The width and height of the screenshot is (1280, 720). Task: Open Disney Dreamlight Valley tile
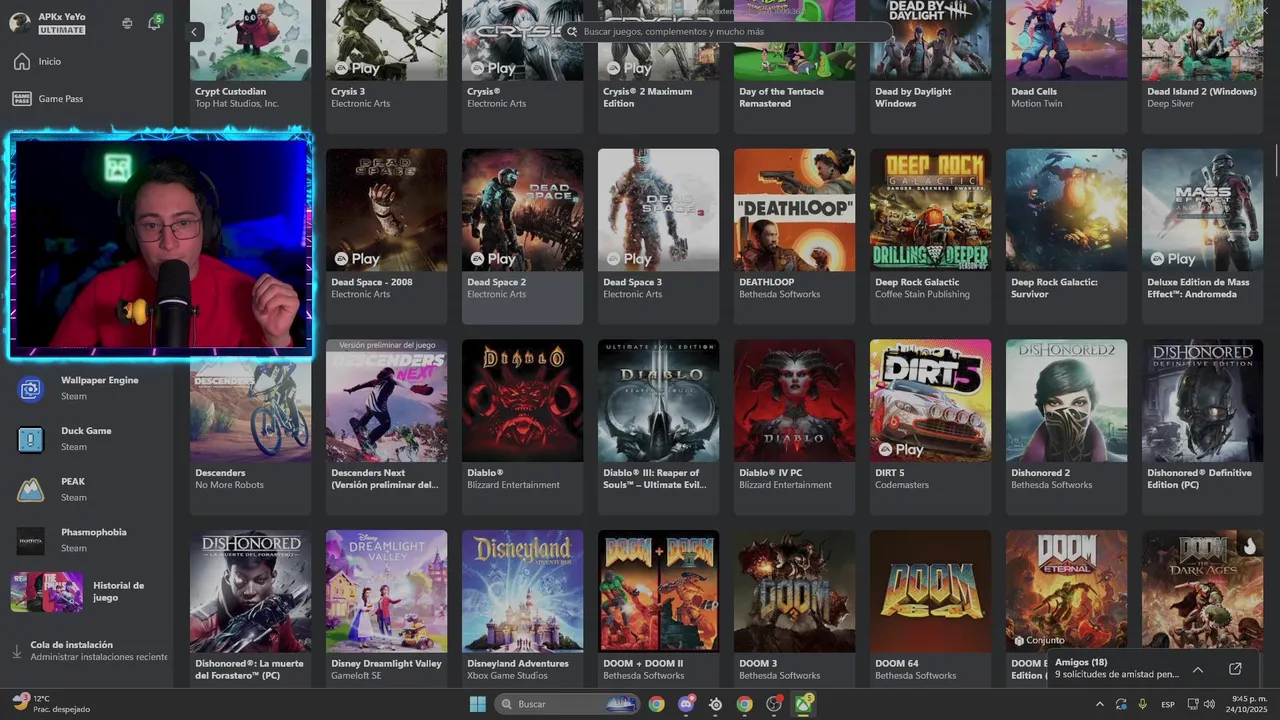386,608
